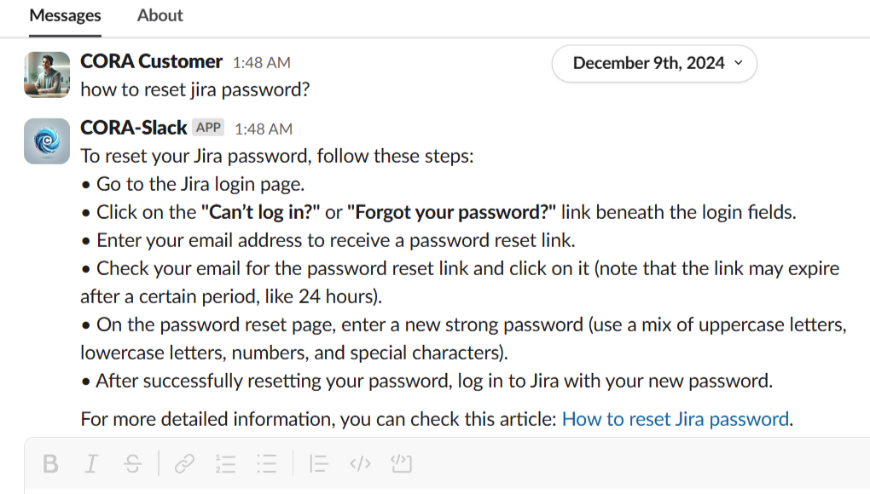Image resolution: width=870 pixels, height=494 pixels.
Task: Toggle italic formatting in message composer
Action: (x=91, y=464)
